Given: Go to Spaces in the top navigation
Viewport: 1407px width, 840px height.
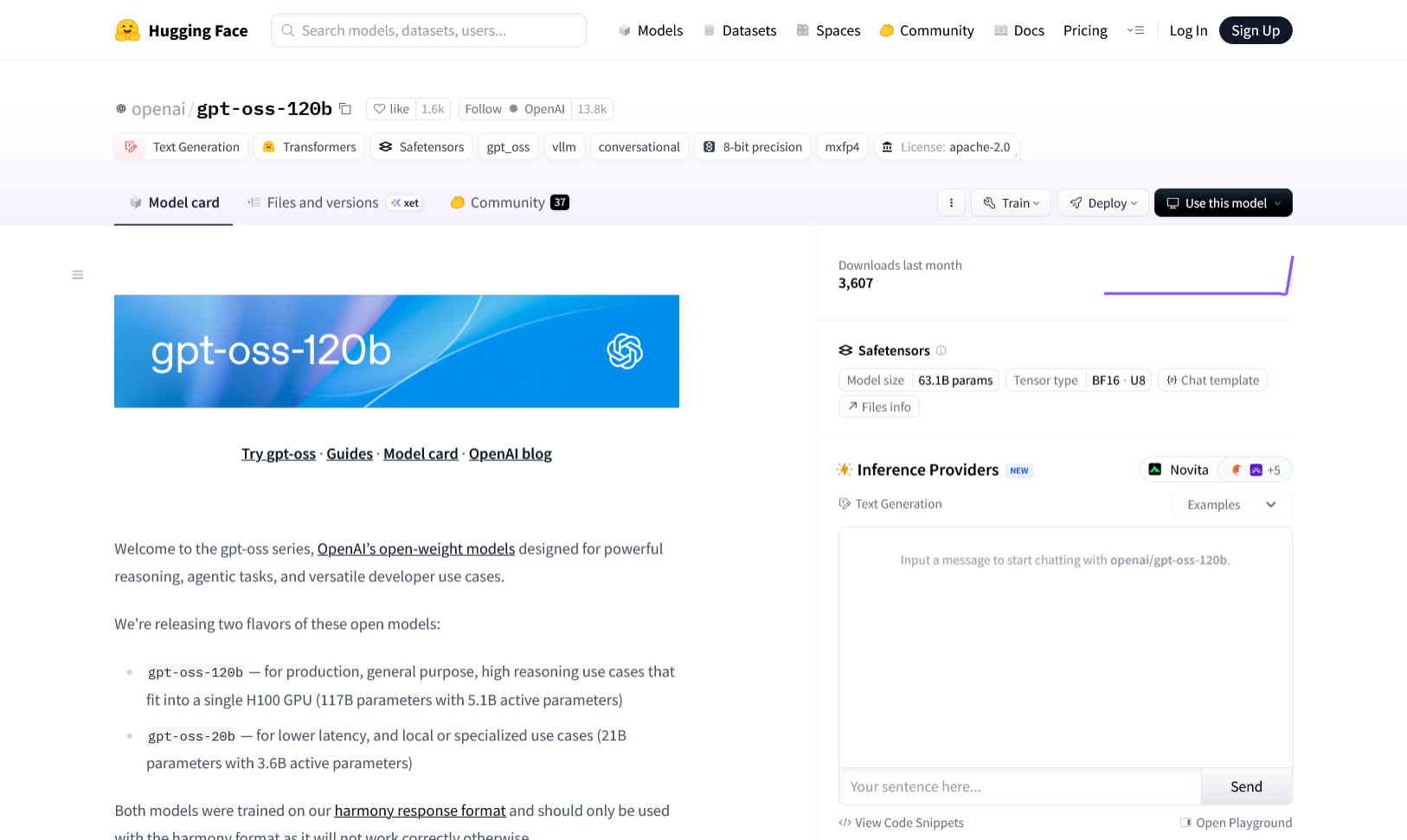Looking at the screenshot, I should tap(828, 30).
